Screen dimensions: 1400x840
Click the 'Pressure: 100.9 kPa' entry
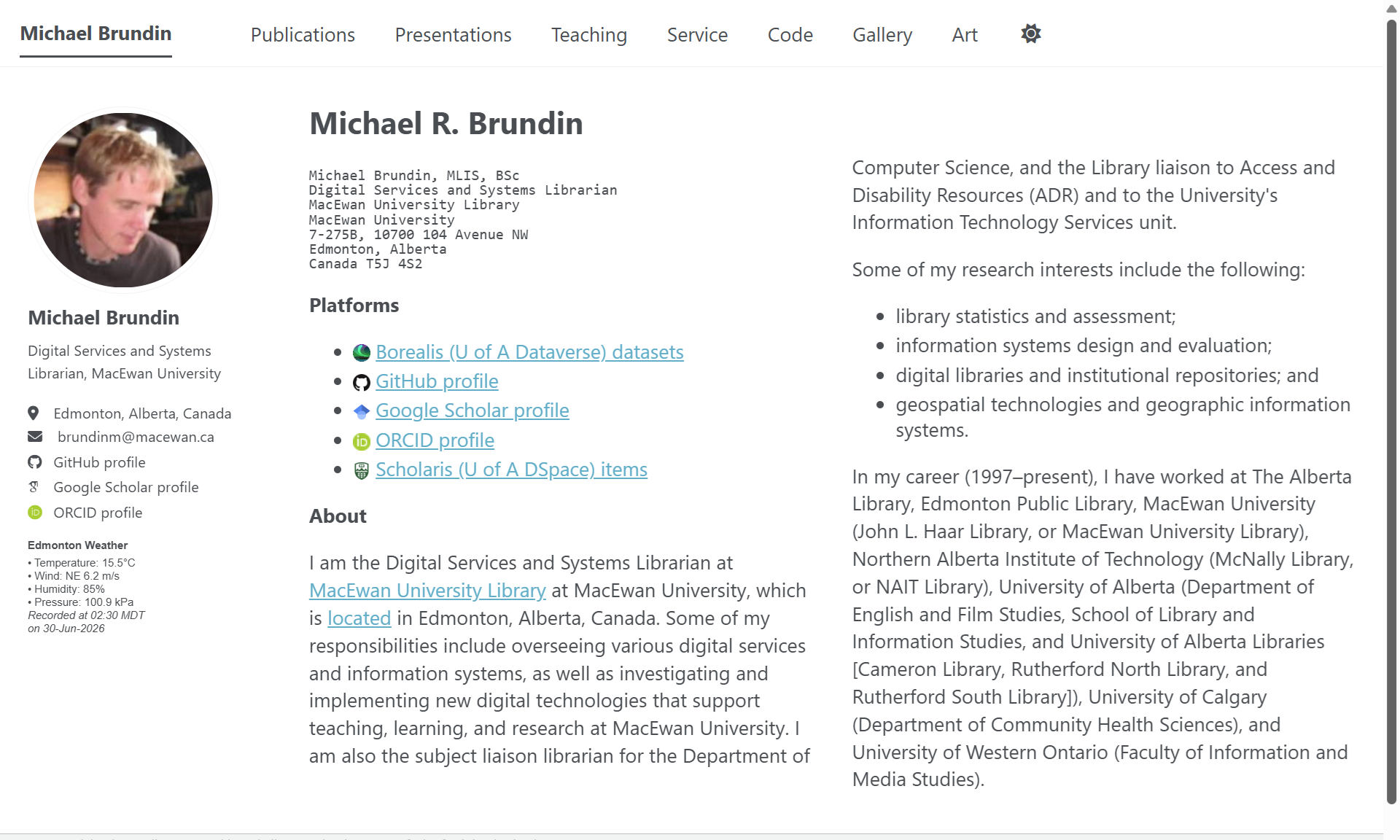(x=81, y=602)
